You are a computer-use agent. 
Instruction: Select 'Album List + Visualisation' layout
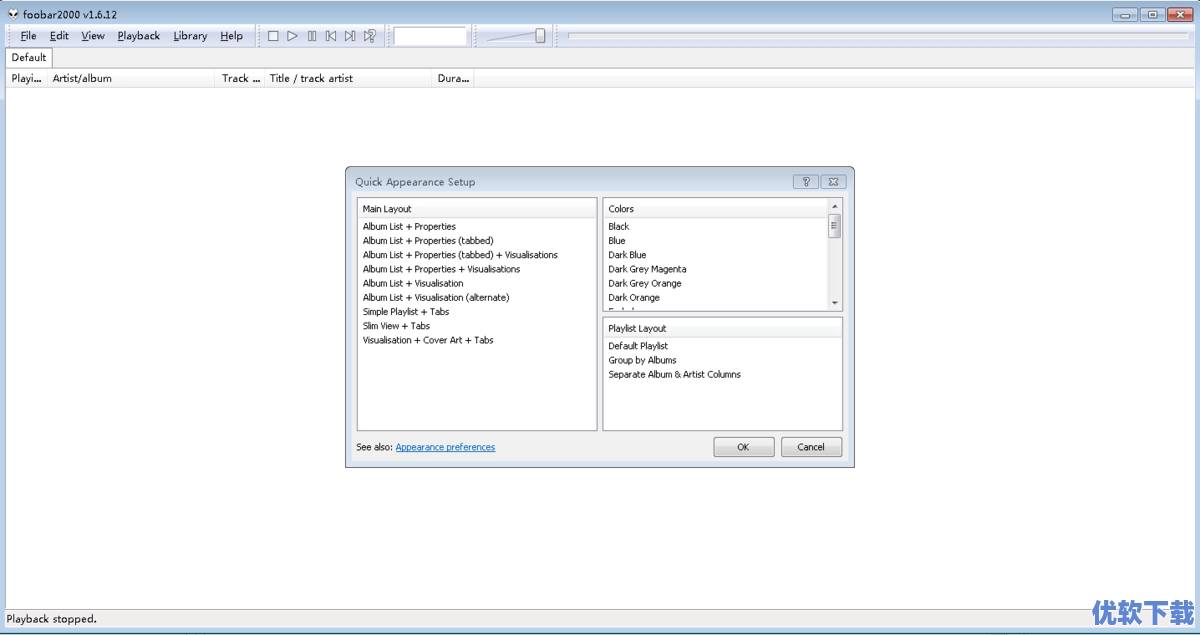coord(413,283)
